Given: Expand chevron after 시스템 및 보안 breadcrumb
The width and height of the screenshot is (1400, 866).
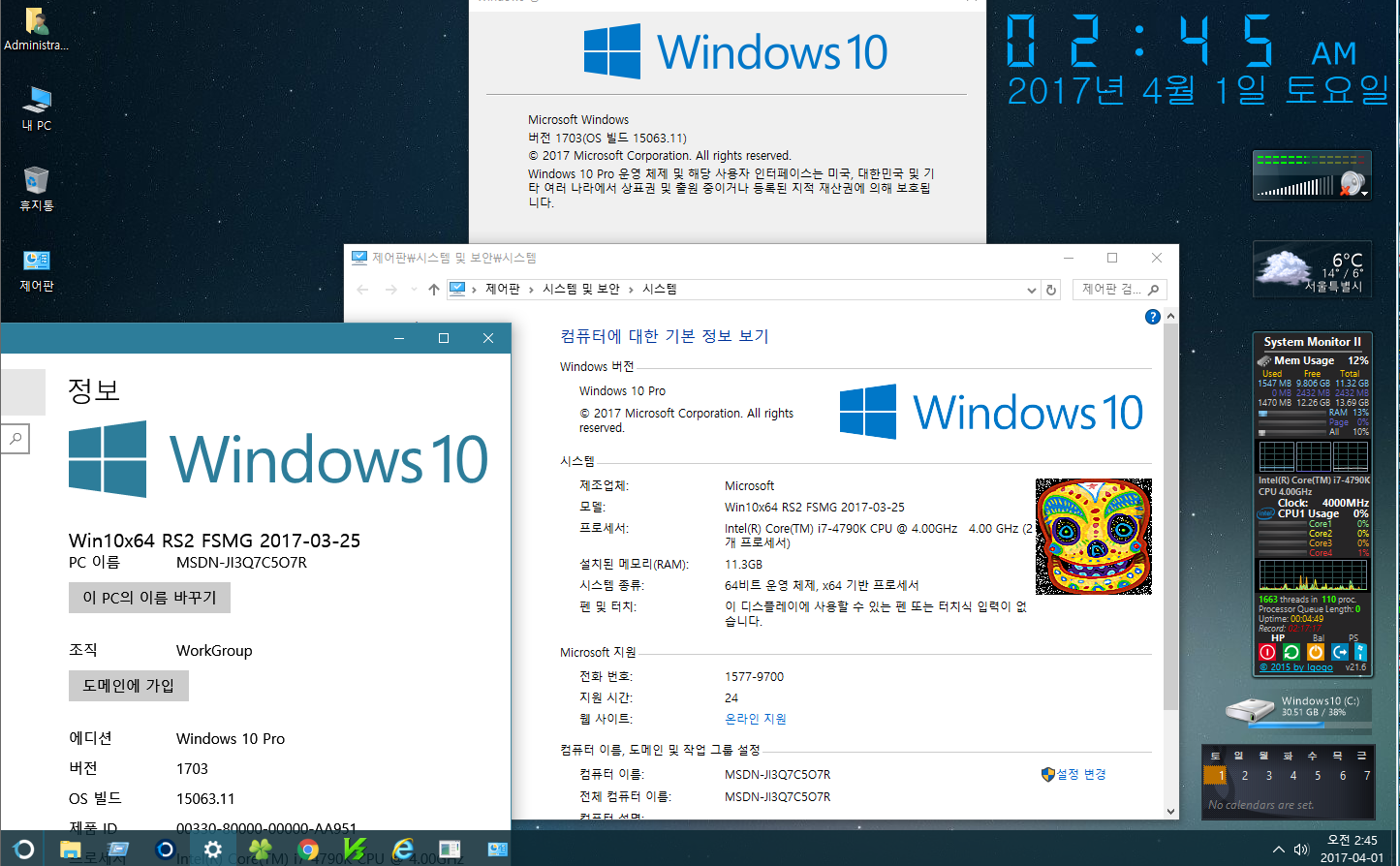Looking at the screenshot, I should 632,290.
